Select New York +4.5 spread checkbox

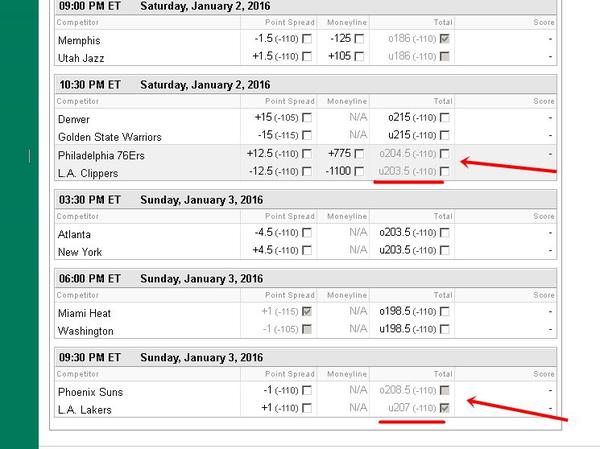pos(307,251)
